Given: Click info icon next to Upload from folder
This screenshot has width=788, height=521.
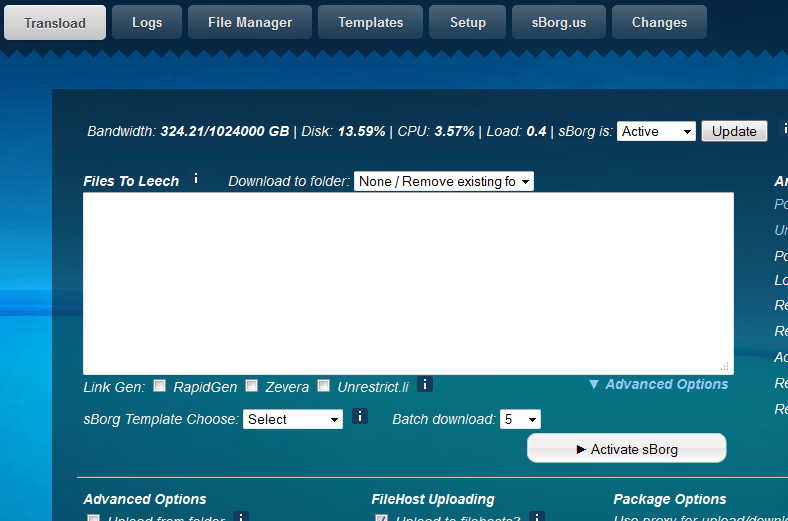Looking at the screenshot, I should click(x=241, y=517).
